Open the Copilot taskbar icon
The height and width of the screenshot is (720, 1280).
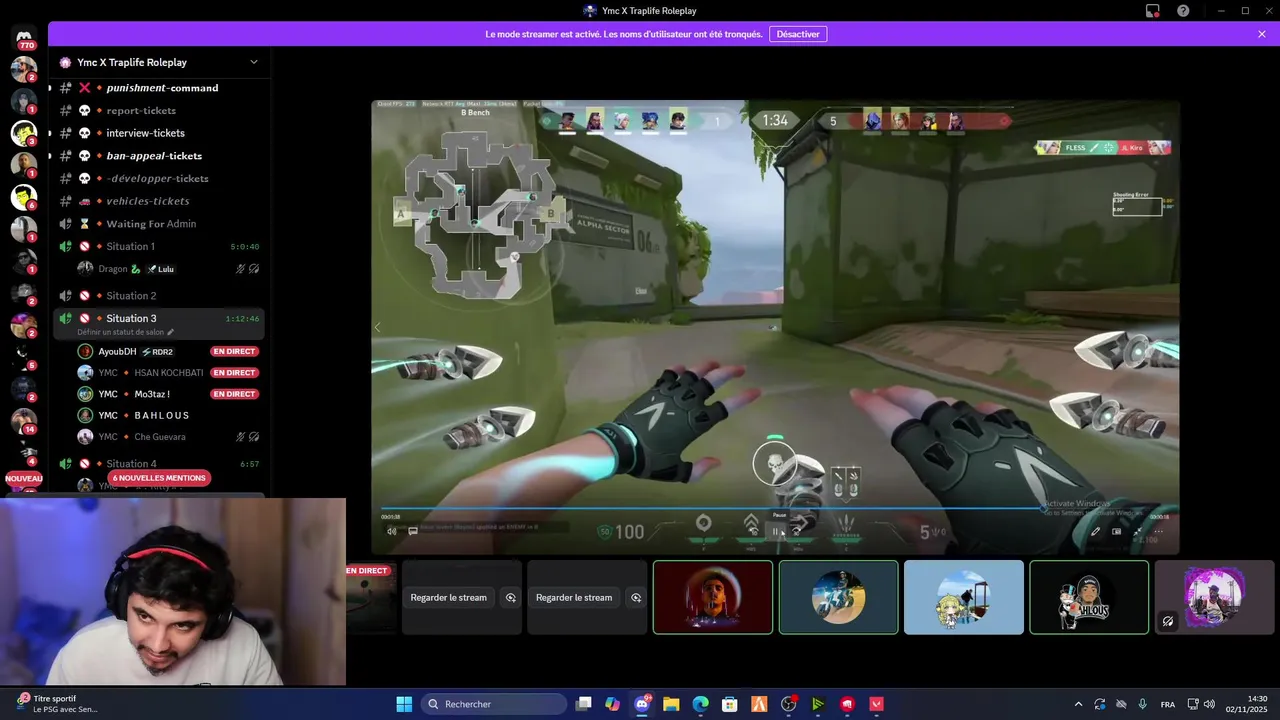pyautogui.click(x=613, y=704)
